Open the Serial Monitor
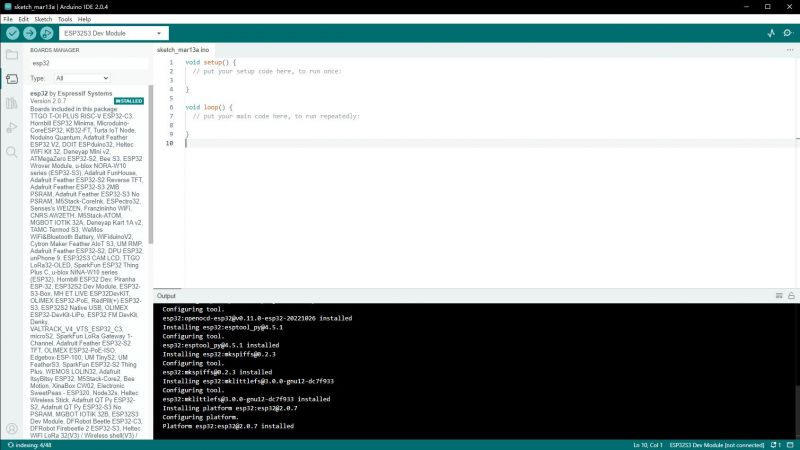The width and height of the screenshot is (800, 450). tap(788, 33)
